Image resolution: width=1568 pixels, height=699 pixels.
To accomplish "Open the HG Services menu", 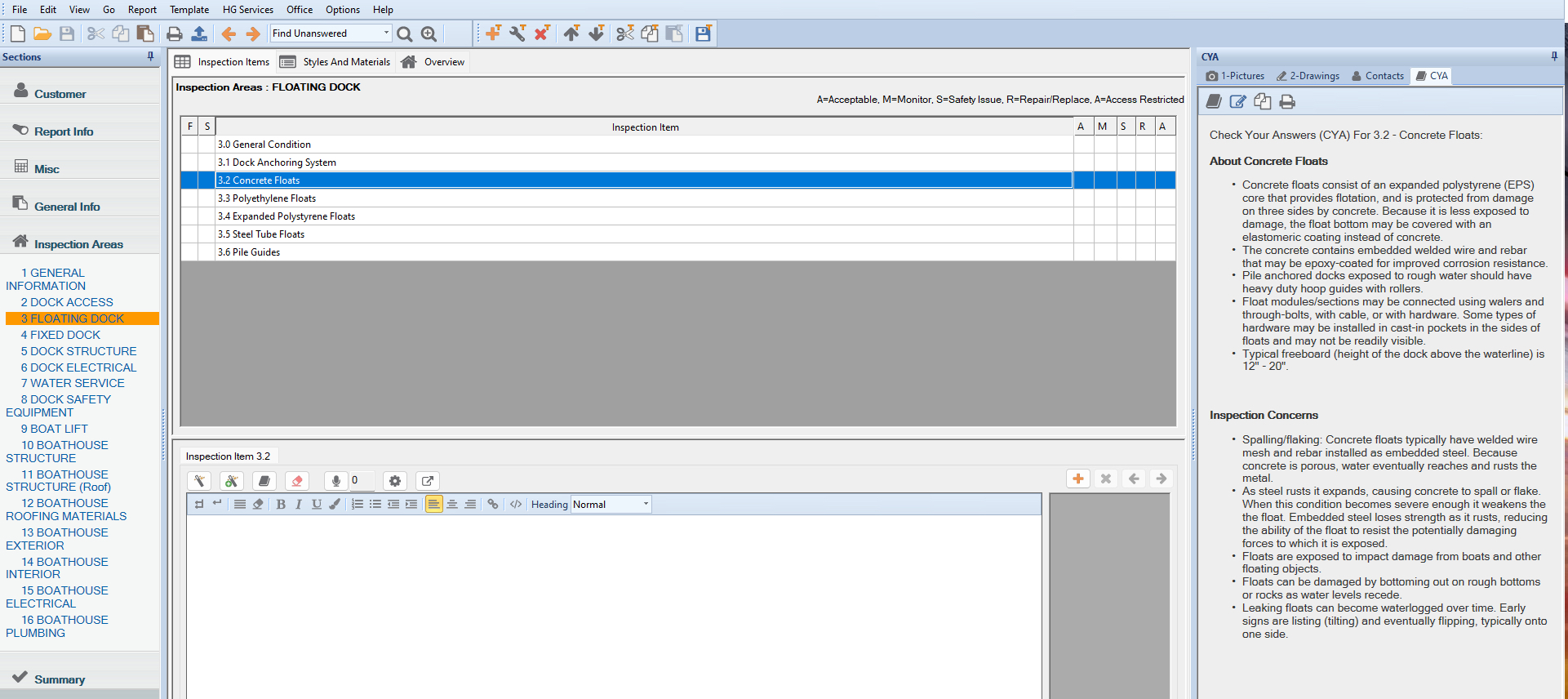I will tap(248, 10).
